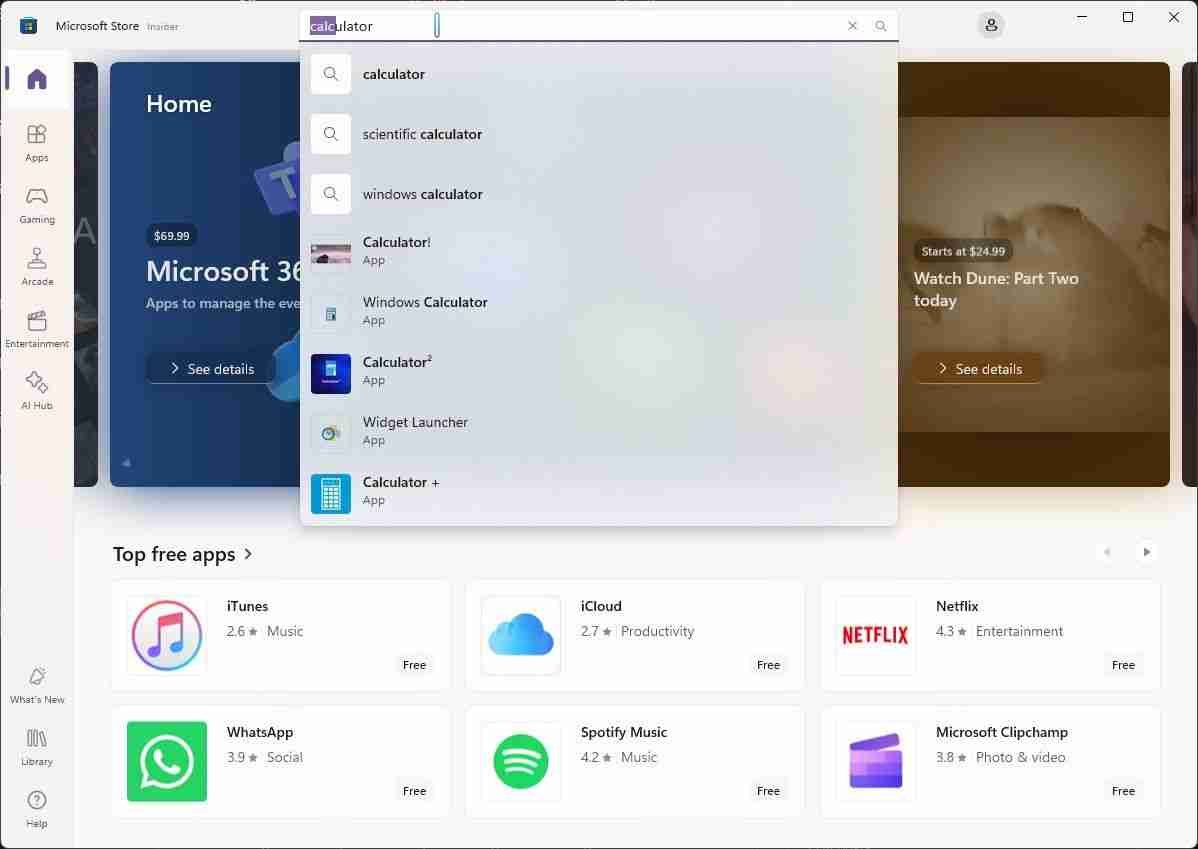Click See details for Dune: Part Two
1198x849 pixels.
coord(977,368)
